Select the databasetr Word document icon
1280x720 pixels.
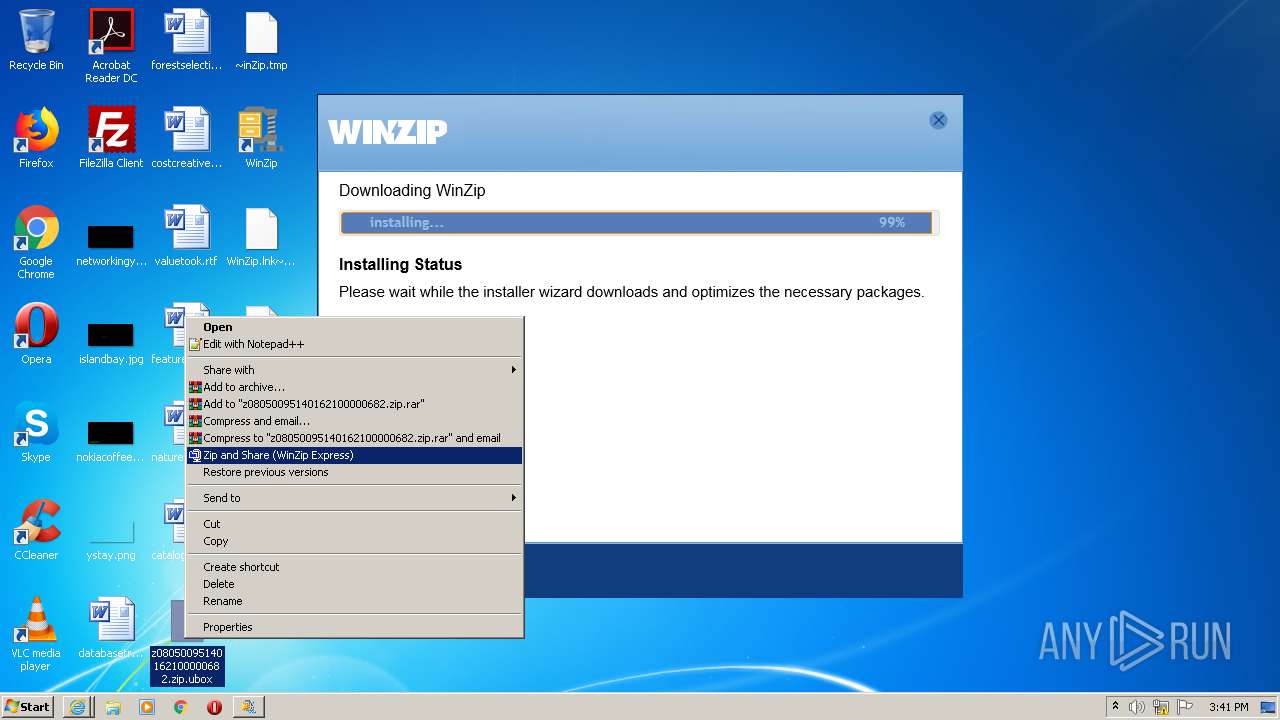[x=111, y=628]
